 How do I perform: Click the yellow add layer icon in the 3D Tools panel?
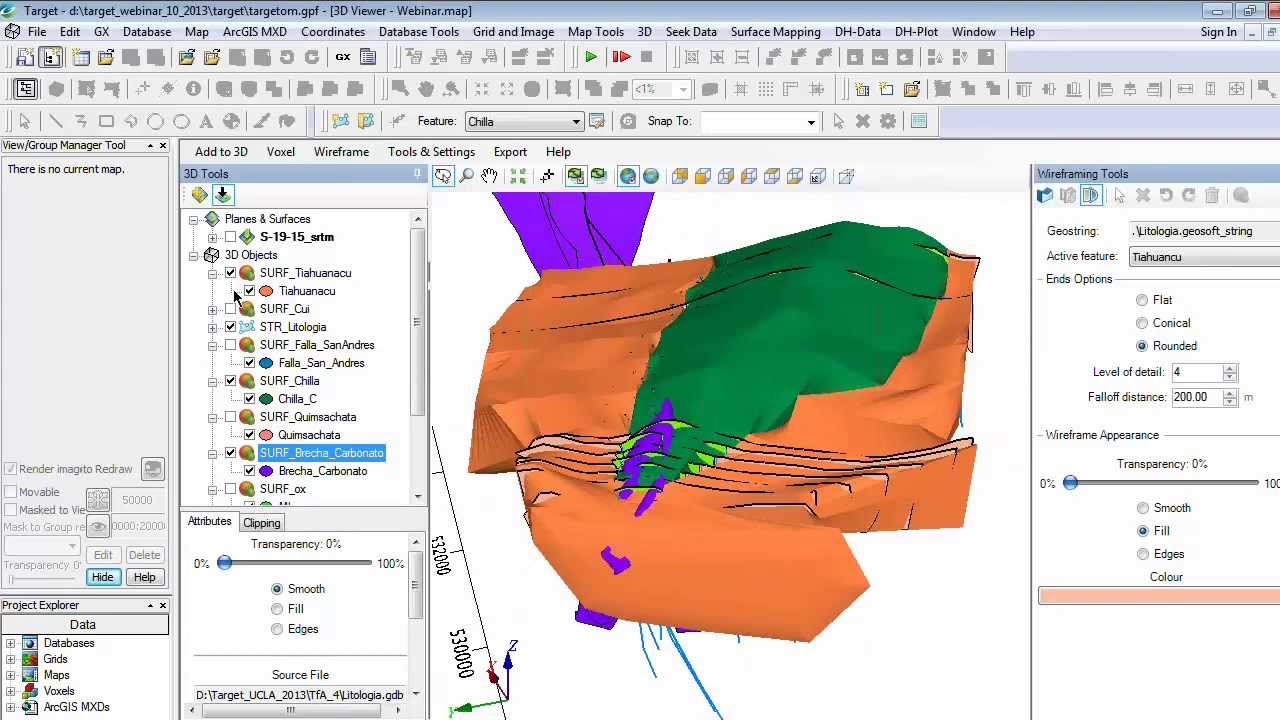(199, 195)
